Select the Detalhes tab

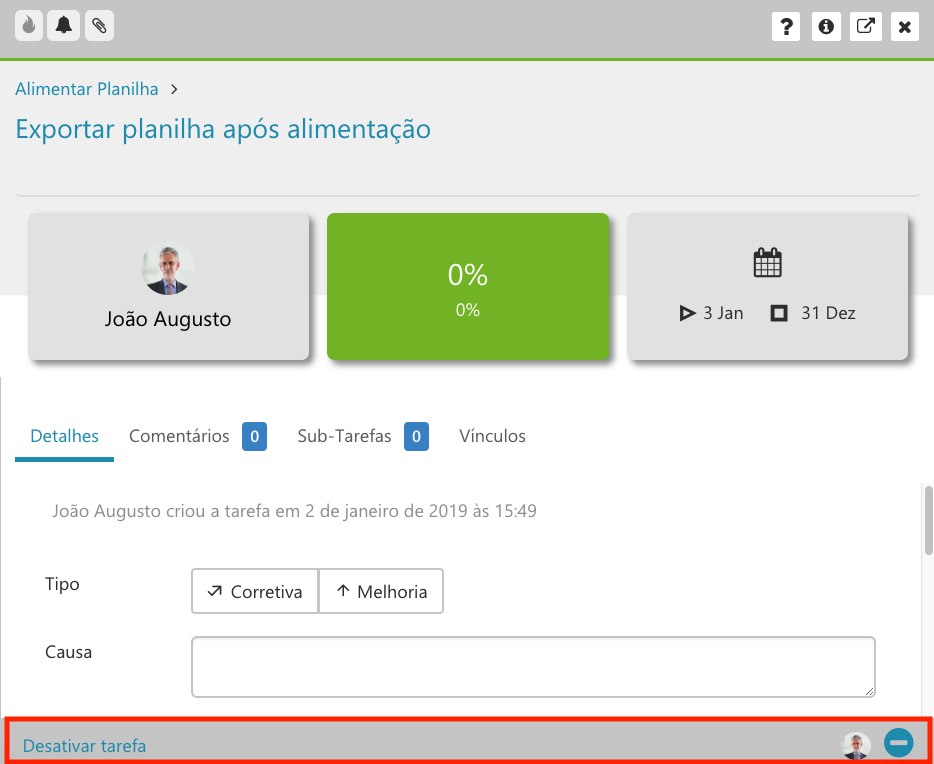pyautogui.click(x=64, y=436)
